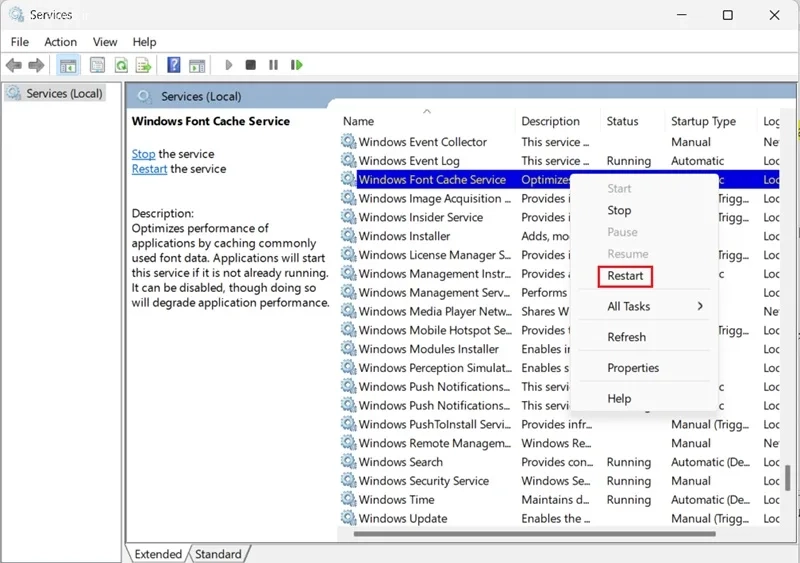Screen dimensions: 800x563
Task: Choose Restart in the context menu
Action: (625, 276)
